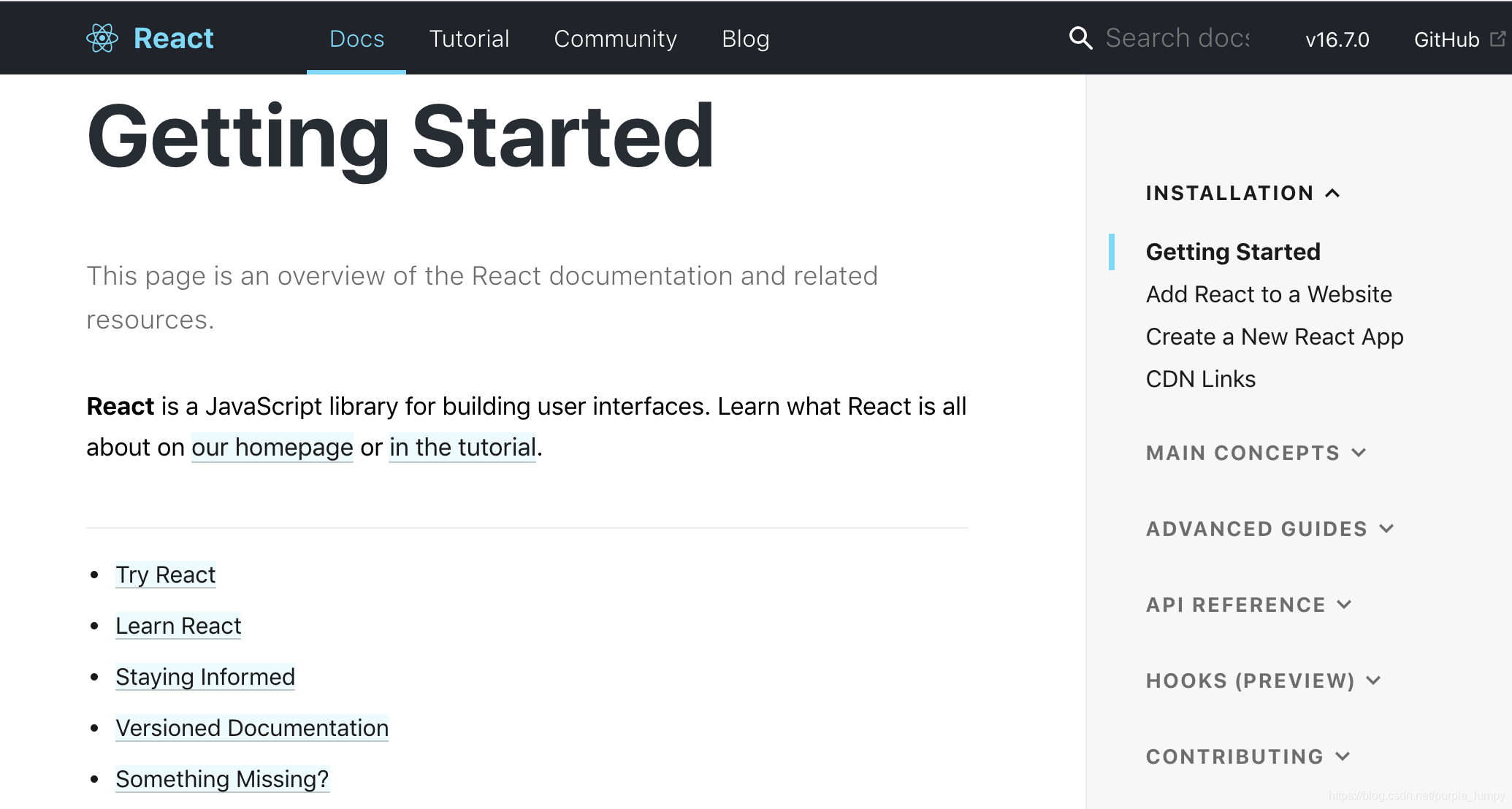The height and width of the screenshot is (809, 1512).
Task: Jump to Versioned Documentation section
Action: click(x=252, y=728)
